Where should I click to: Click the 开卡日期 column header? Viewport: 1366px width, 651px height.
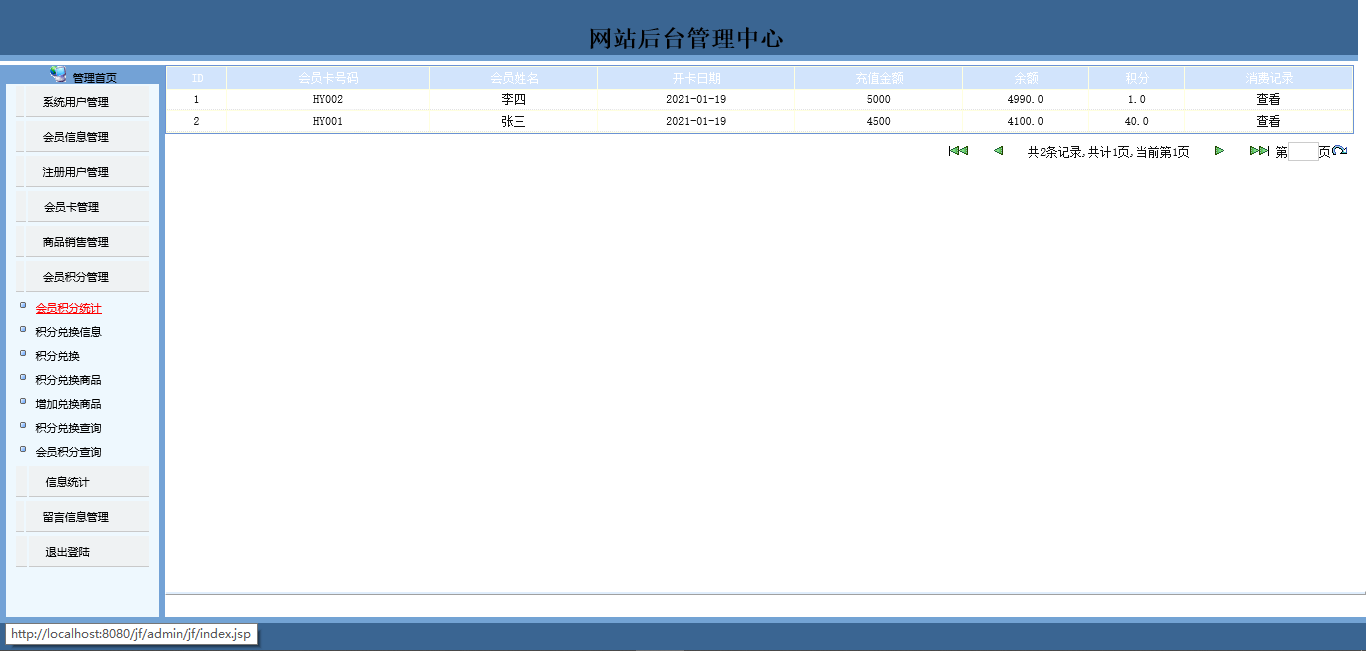[696, 78]
